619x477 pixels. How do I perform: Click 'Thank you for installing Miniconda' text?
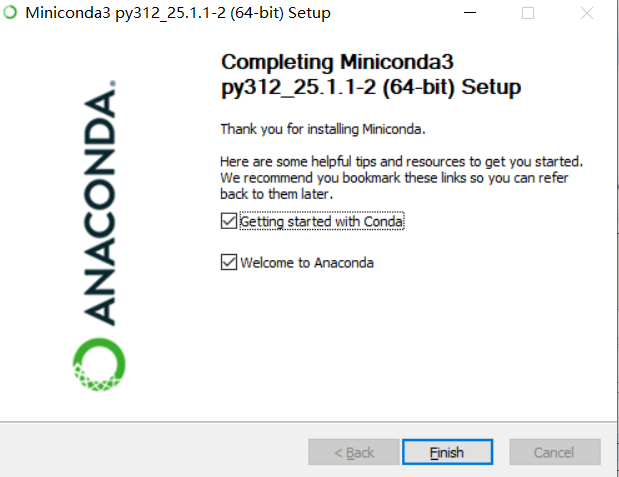[x=323, y=129]
